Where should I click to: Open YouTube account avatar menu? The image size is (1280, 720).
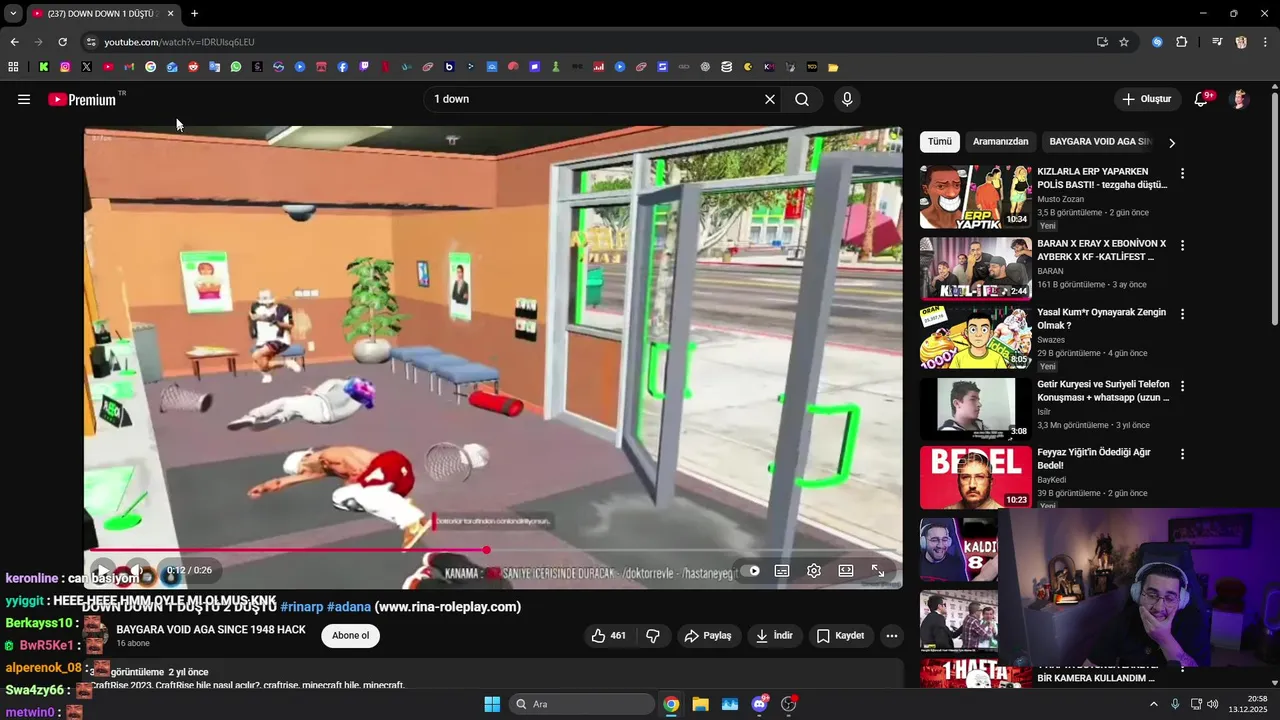pos(1240,99)
